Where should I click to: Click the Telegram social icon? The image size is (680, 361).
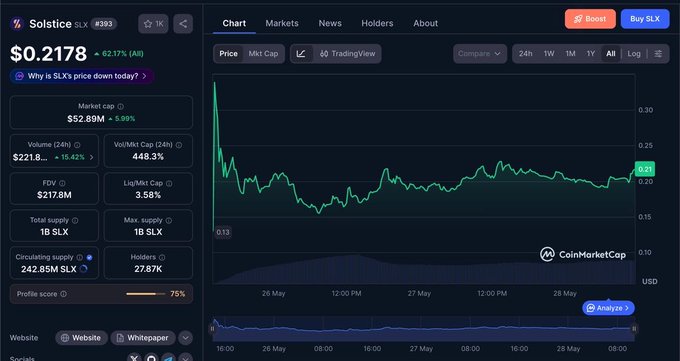pyautogui.click(x=168, y=358)
